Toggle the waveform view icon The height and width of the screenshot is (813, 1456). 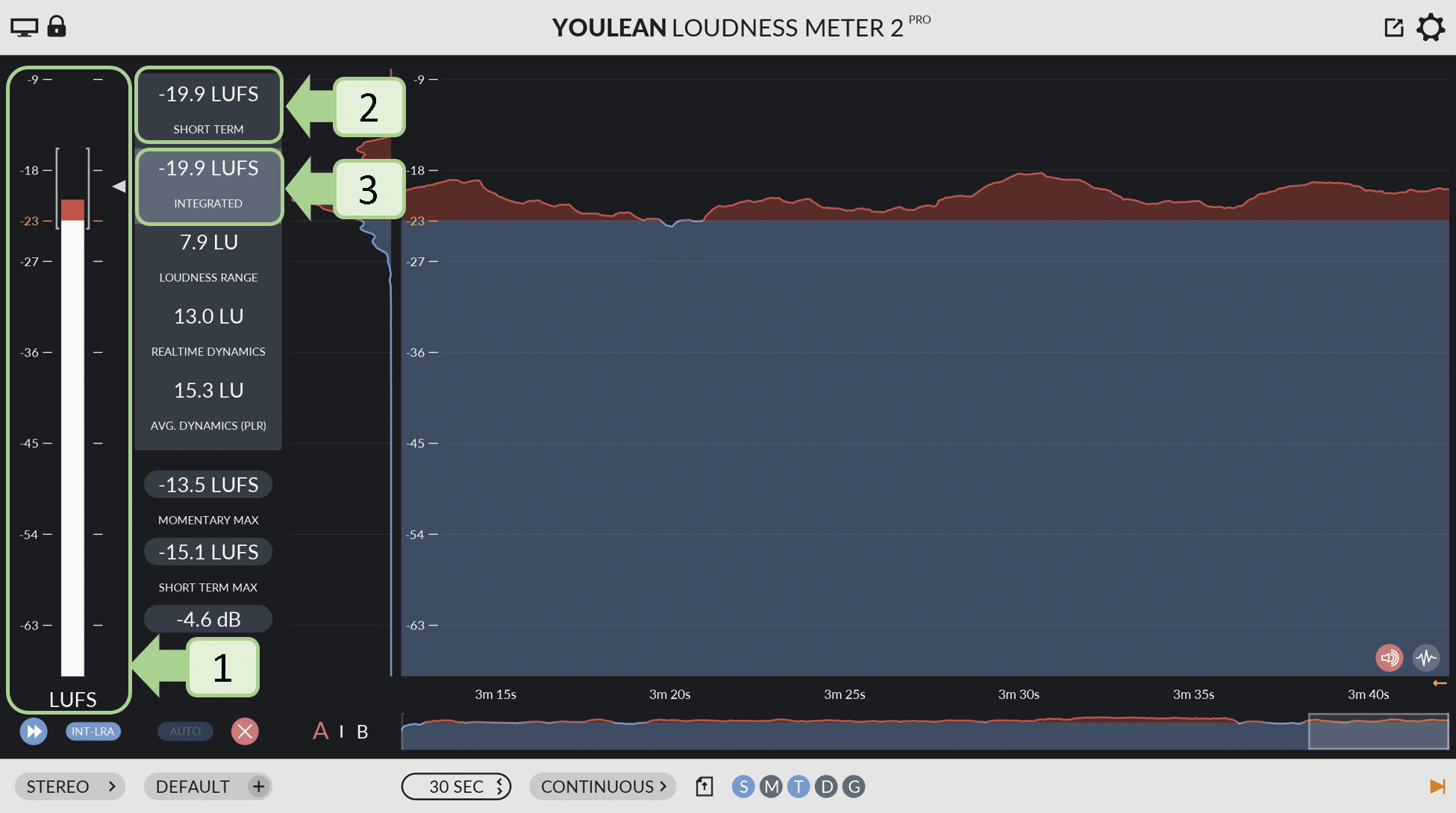pos(1426,658)
